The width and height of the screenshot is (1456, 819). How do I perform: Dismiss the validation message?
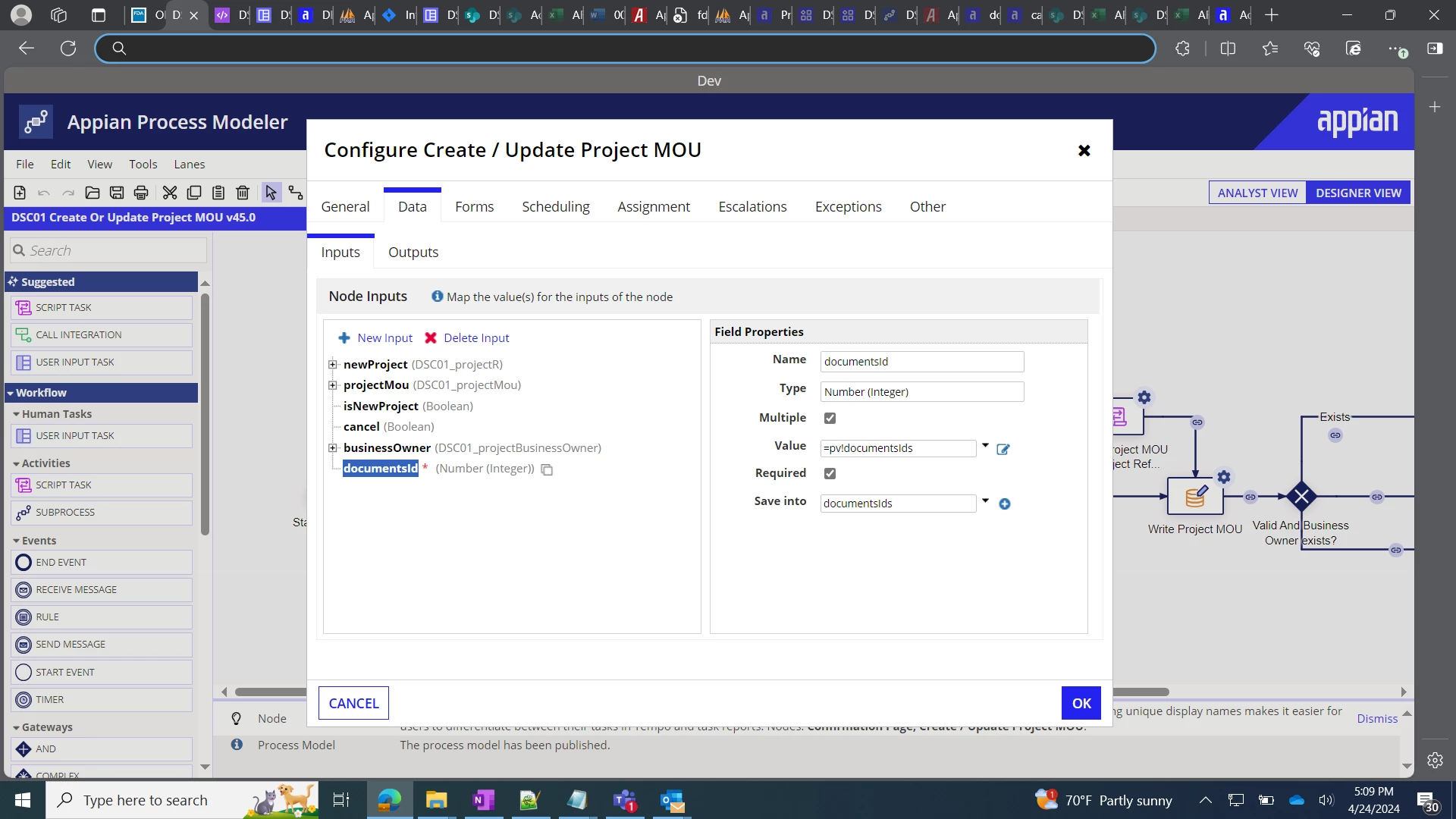1377,718
